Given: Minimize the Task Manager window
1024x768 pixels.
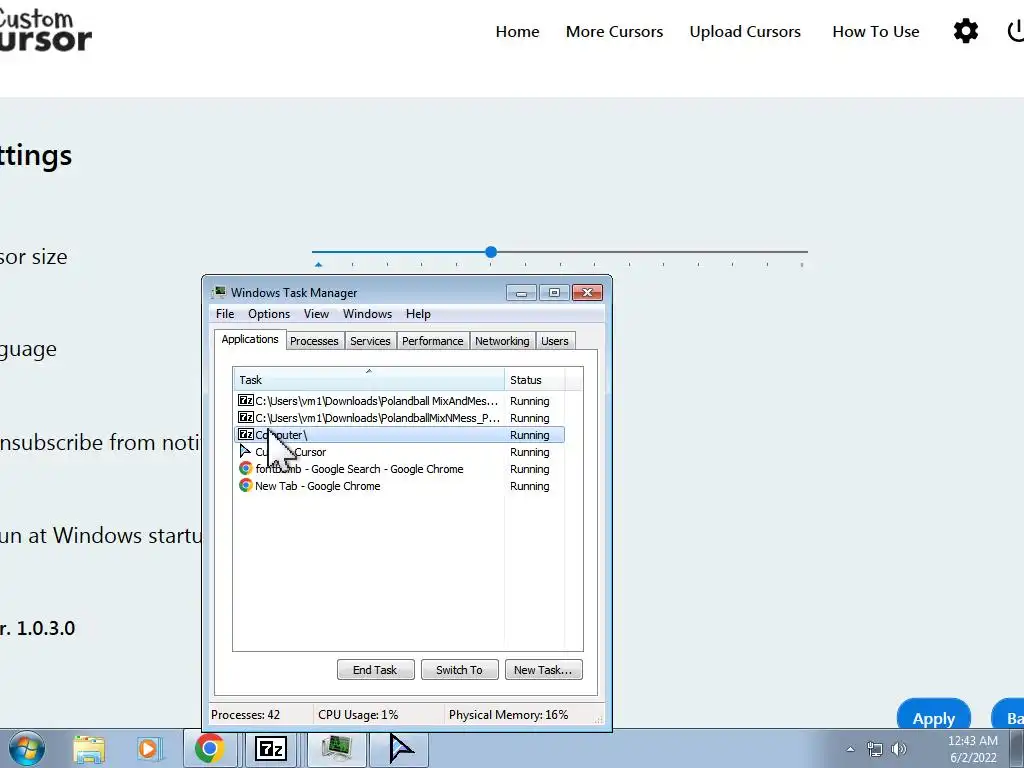Looking at the screenshot, I should click(521, 293).
